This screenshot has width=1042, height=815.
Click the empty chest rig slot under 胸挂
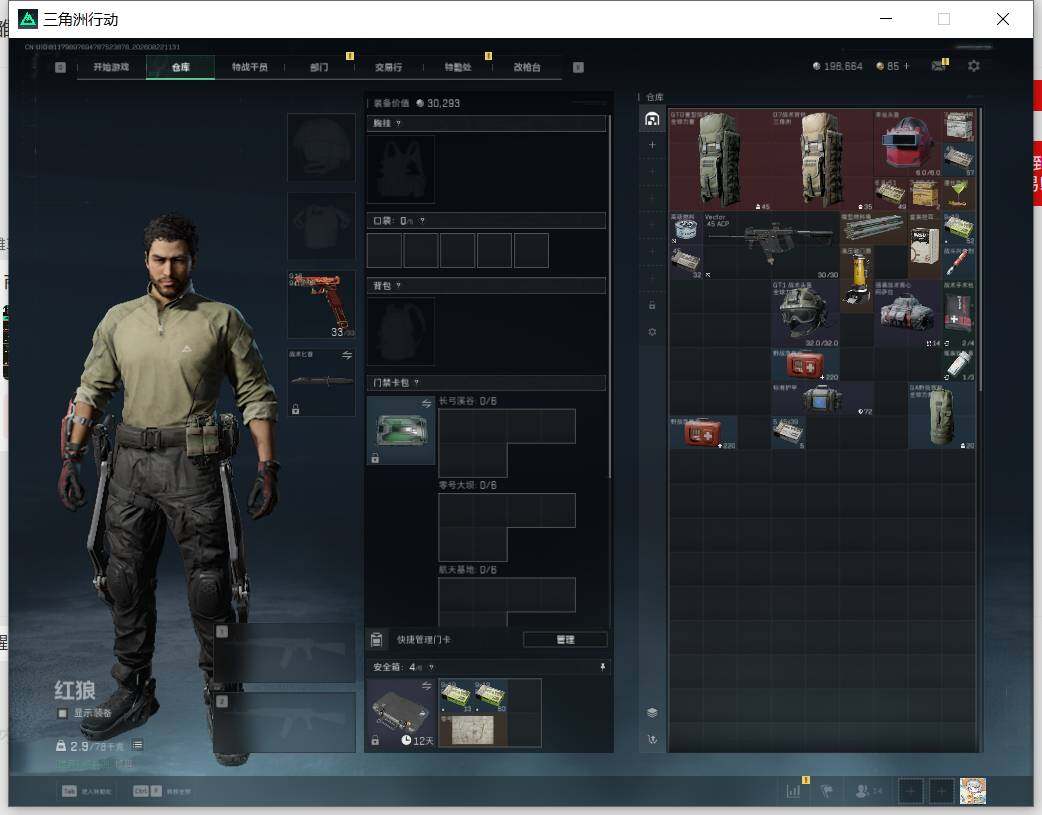[401, 169]
